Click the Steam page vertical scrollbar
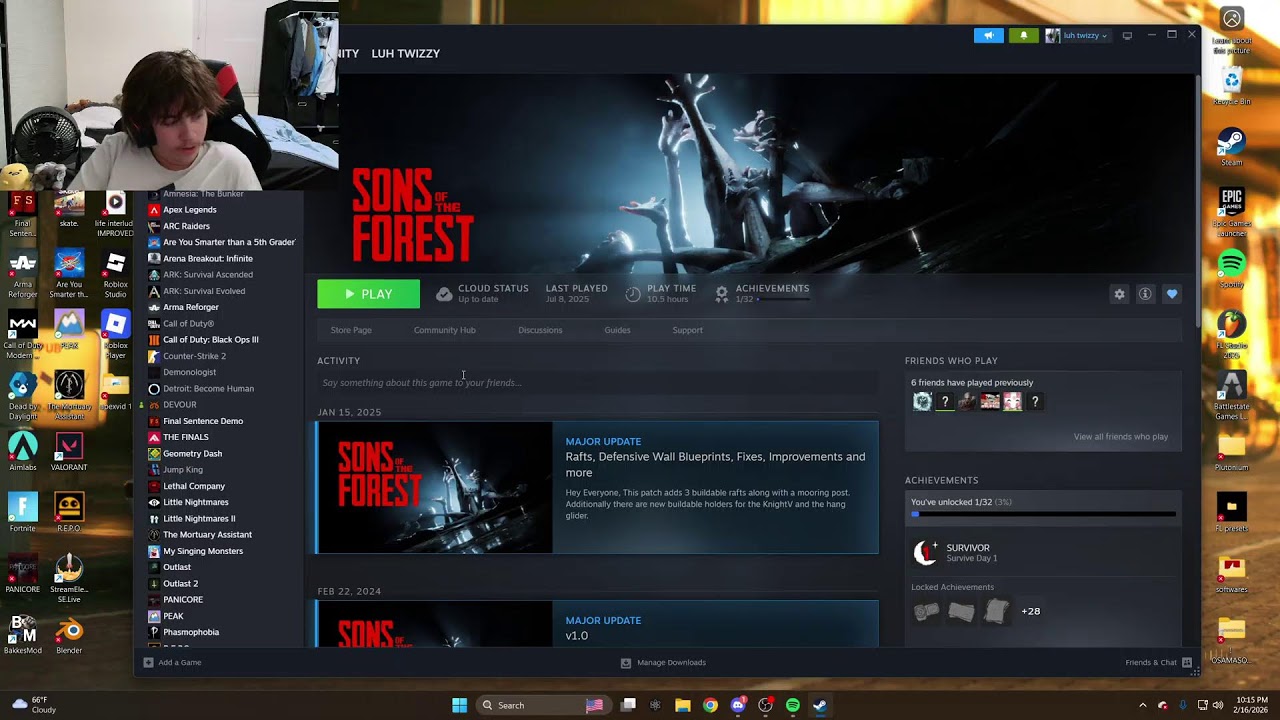This screenshot has height=720, width=1280. (1197, 200)
